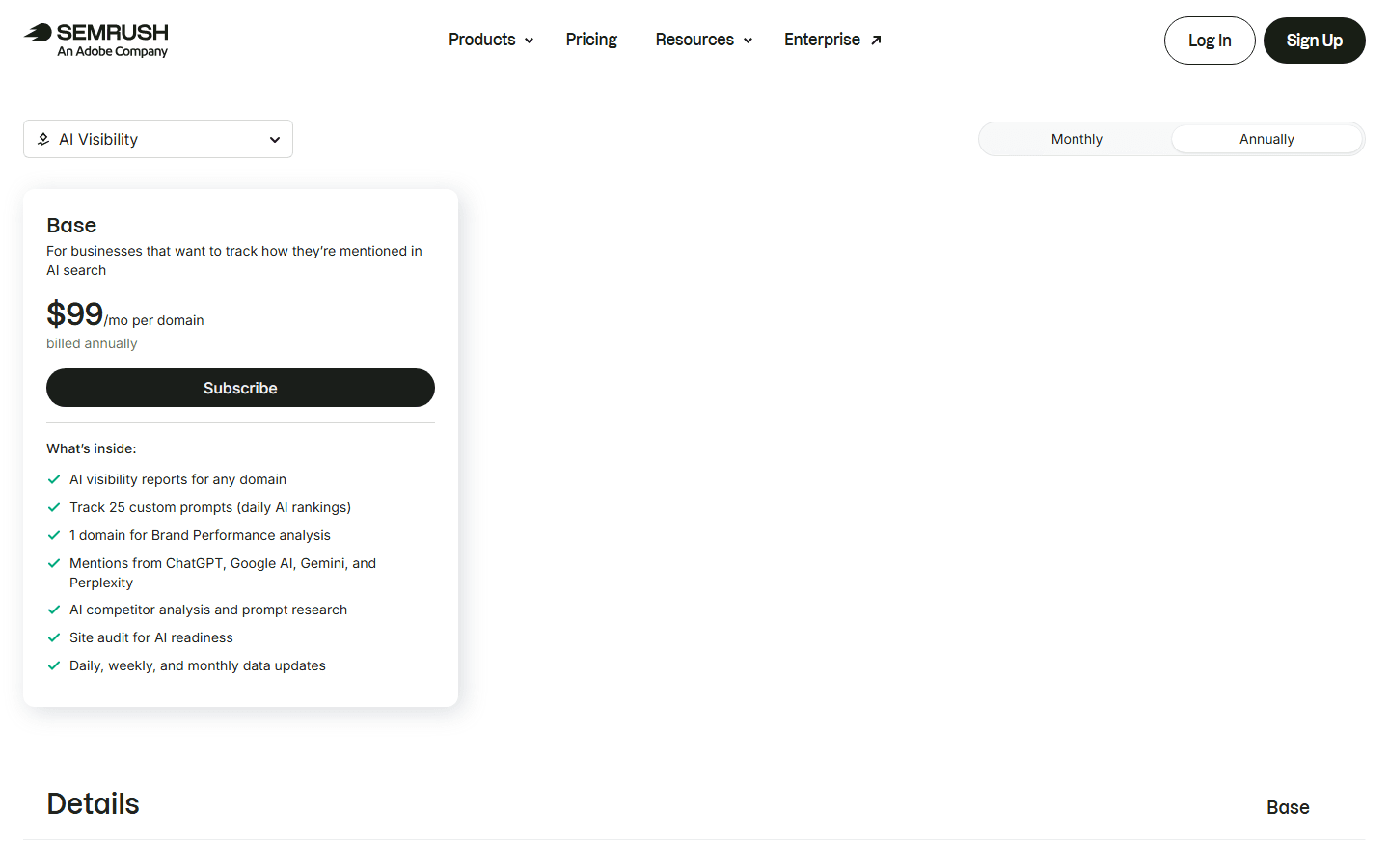
Task: Click checkmark beside Daily, weekly, monthly updates
Action: click(54, 665)
